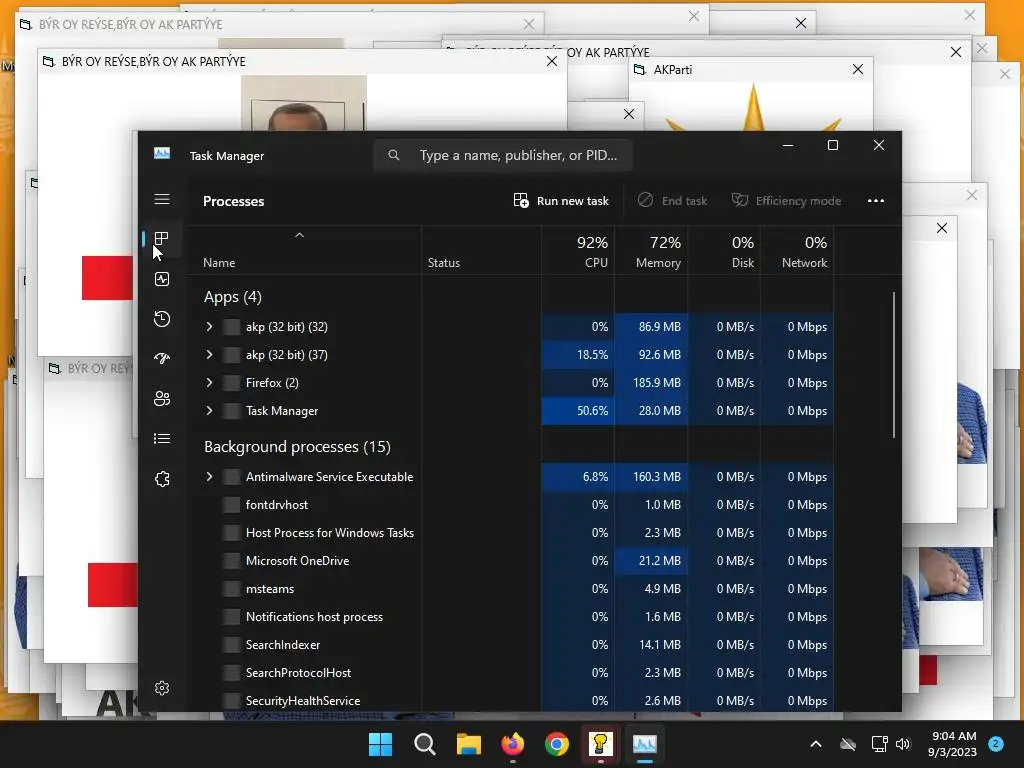1024x768 pixels.
Task: Click the Apps (4) group heading
Action: pos(232,297)
